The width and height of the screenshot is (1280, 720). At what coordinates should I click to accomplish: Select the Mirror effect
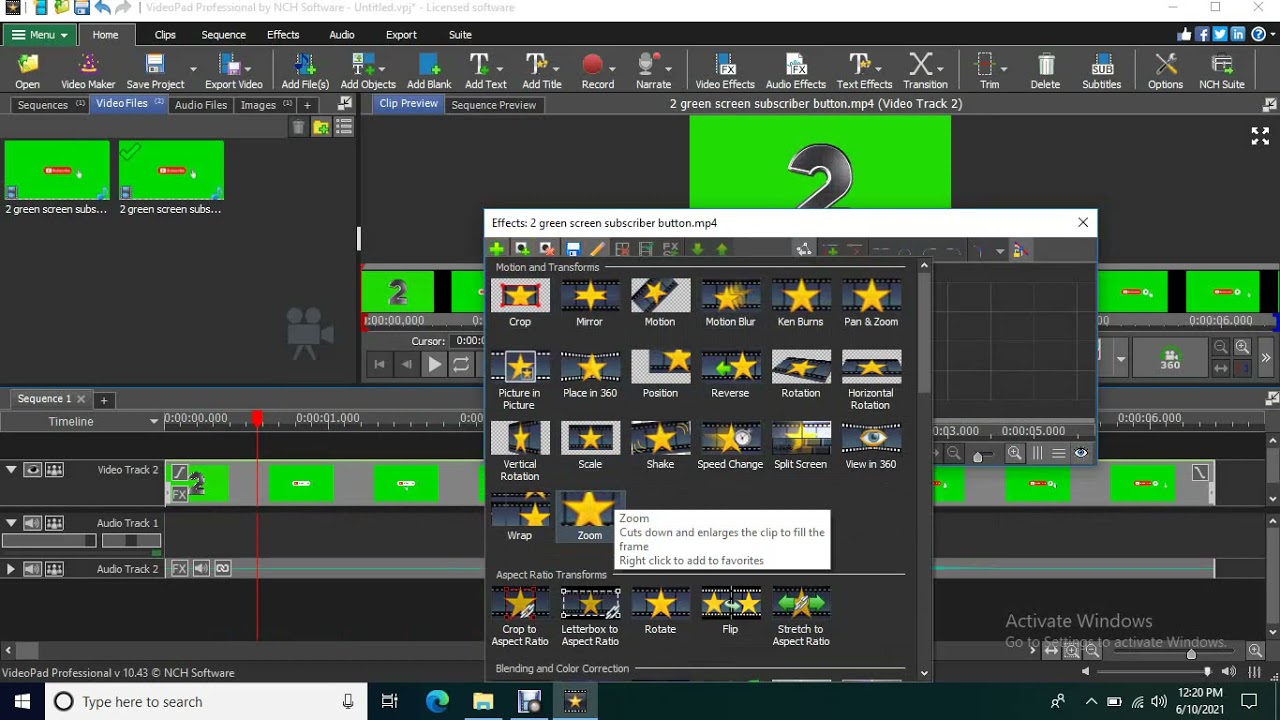(x=590, y=303)
